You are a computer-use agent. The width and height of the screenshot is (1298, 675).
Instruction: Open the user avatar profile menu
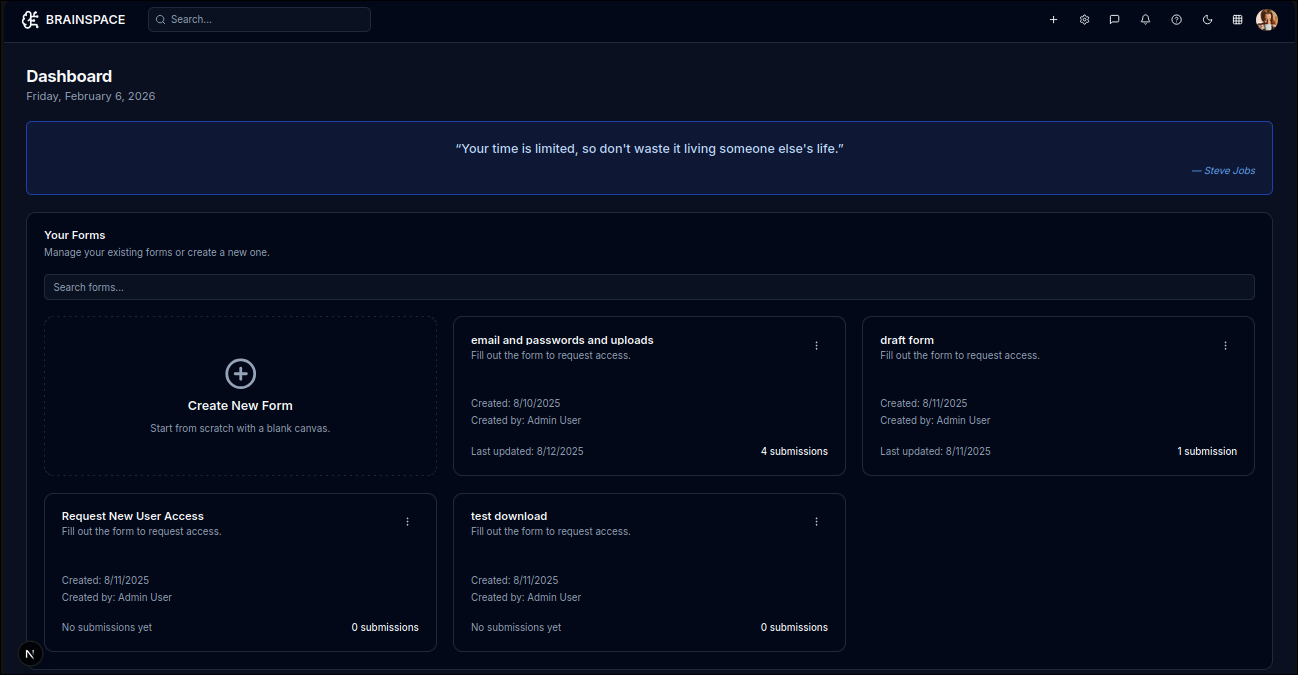tap(1267, 20)
